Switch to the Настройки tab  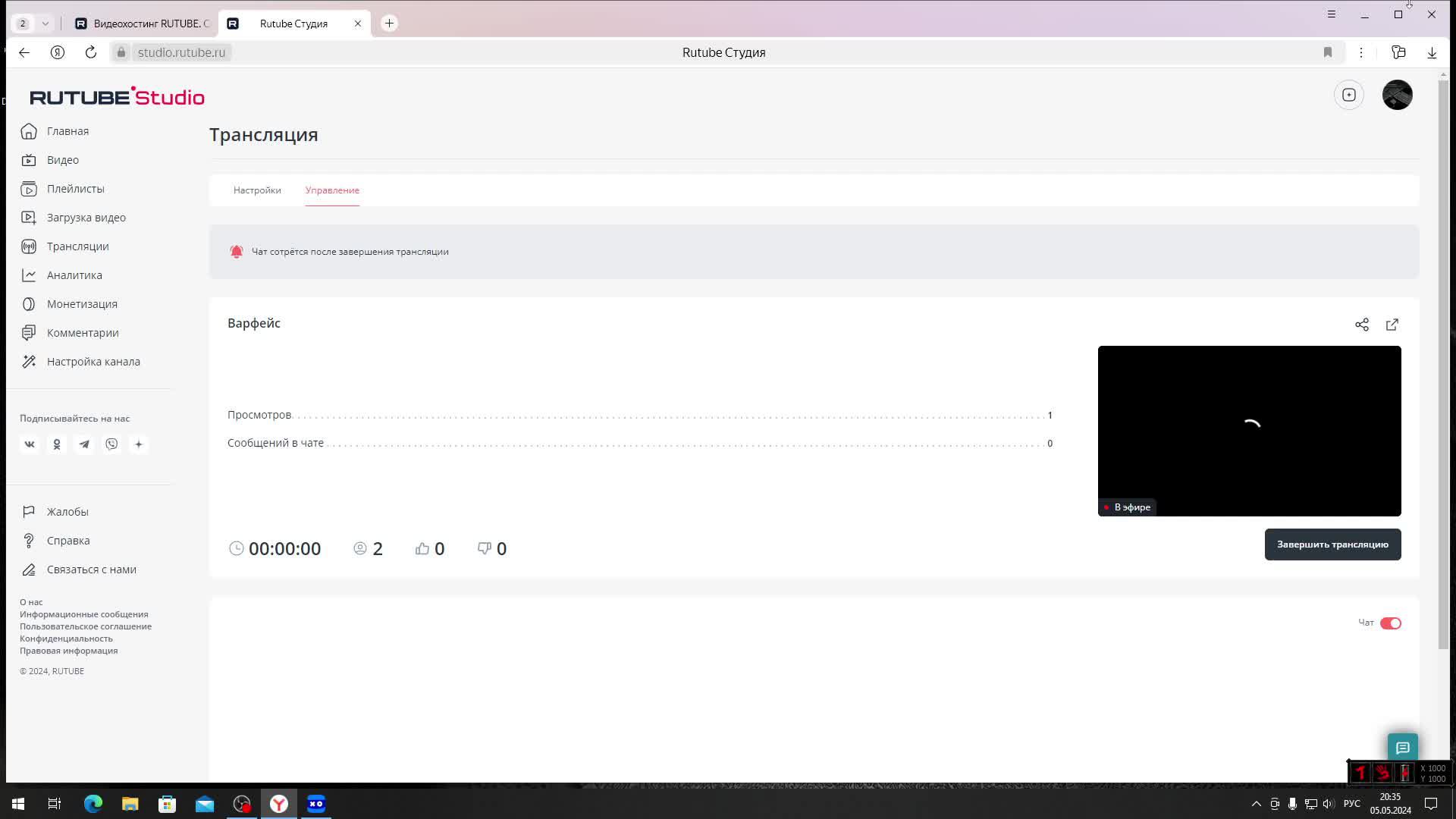click(x=257, y=190)
